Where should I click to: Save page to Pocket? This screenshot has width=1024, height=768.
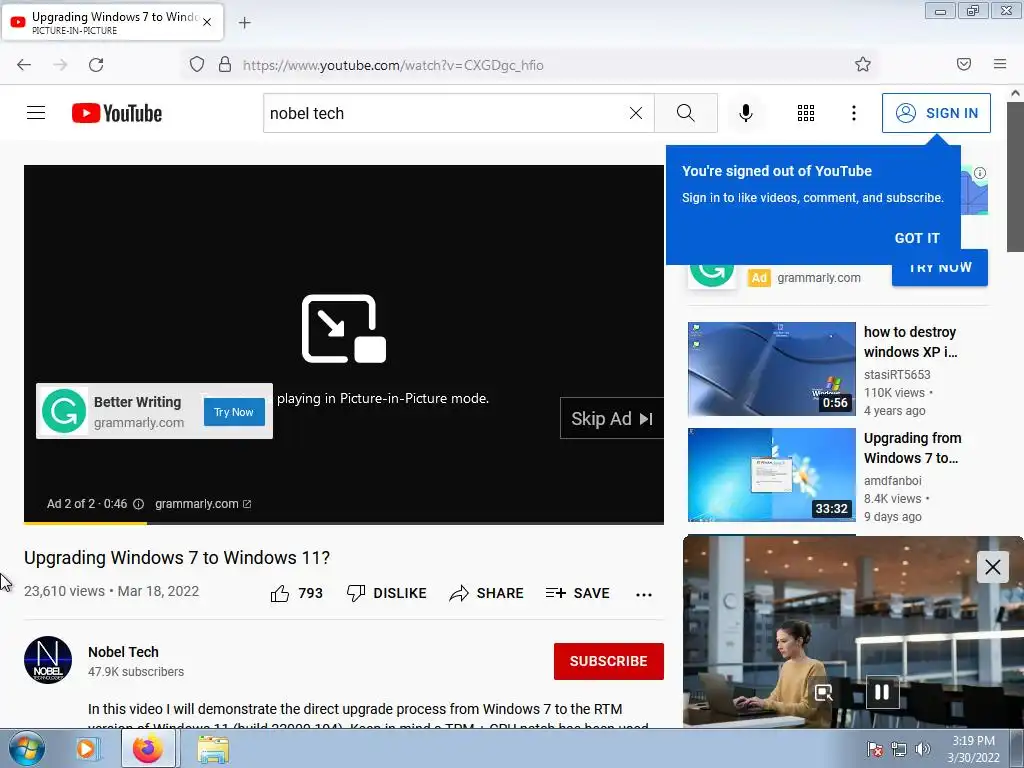coord(964,64)
